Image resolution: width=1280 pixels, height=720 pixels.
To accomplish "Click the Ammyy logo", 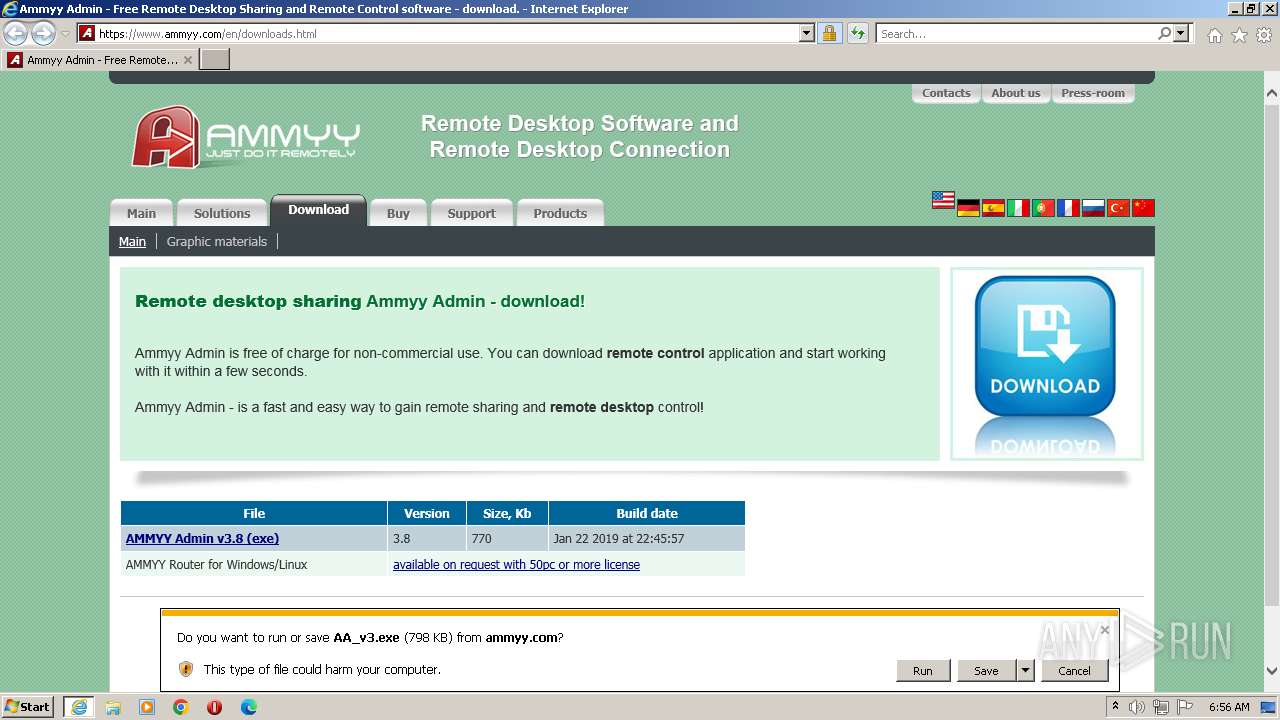I will 246,138.
